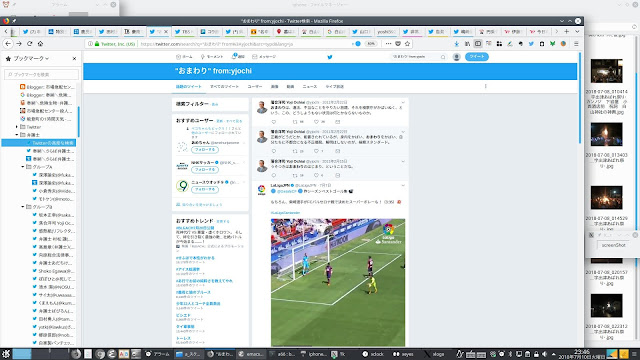Open search options three-dot menu
The width and height of the screenshot is (640, 360).
click(485, 86)
